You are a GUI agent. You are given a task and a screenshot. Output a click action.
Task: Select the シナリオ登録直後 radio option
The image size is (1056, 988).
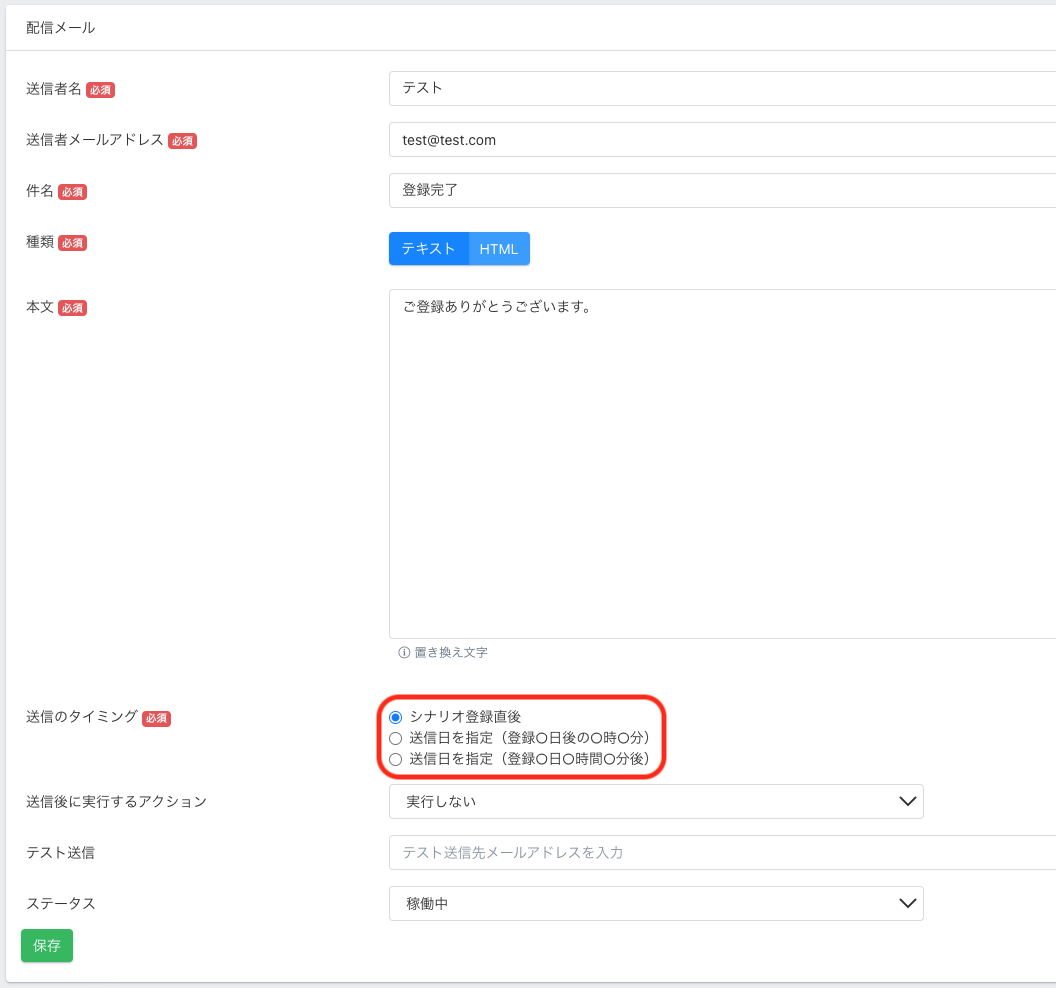(395, 717)
